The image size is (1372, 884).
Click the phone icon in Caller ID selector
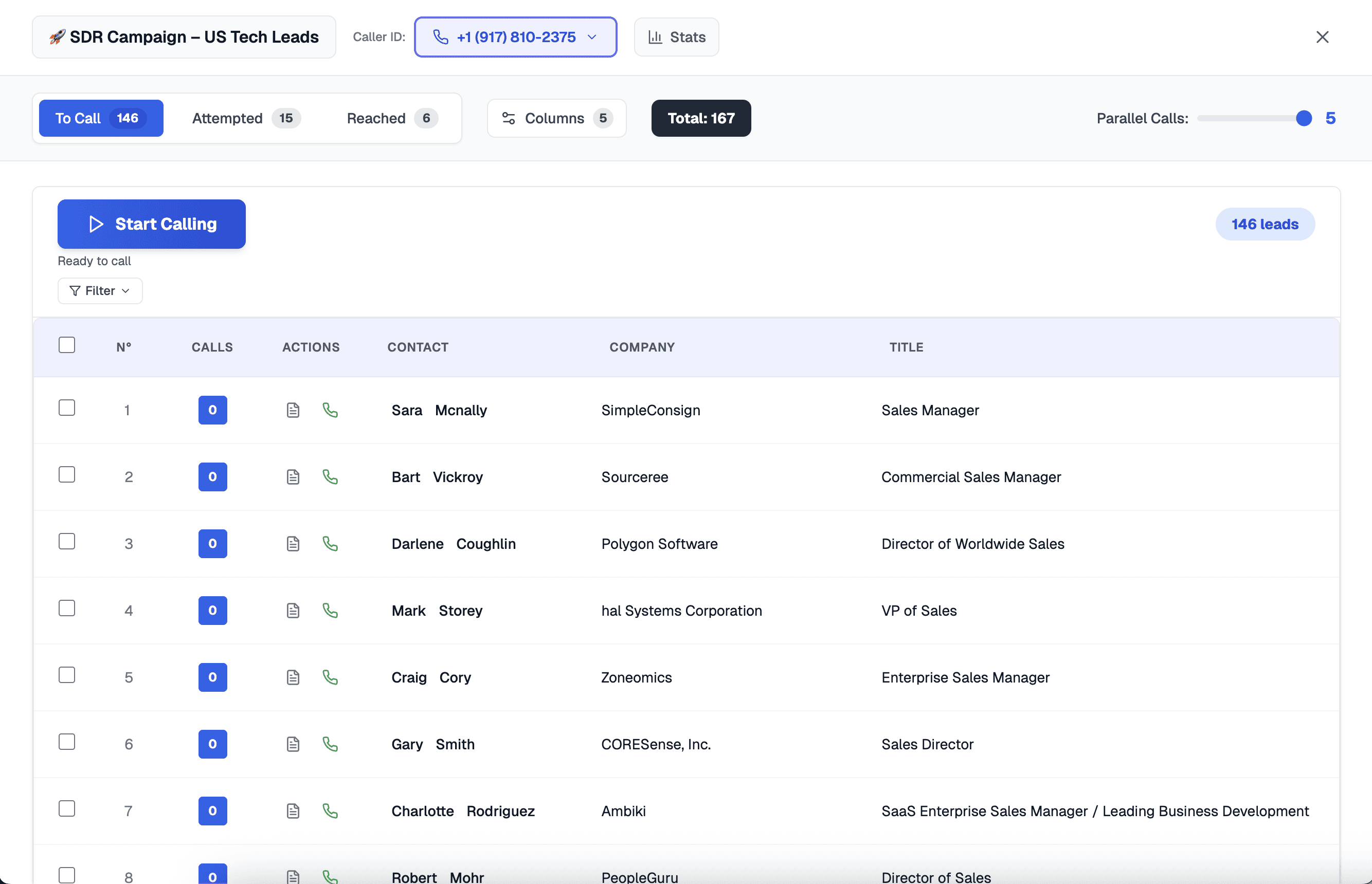tap(440, 36)
